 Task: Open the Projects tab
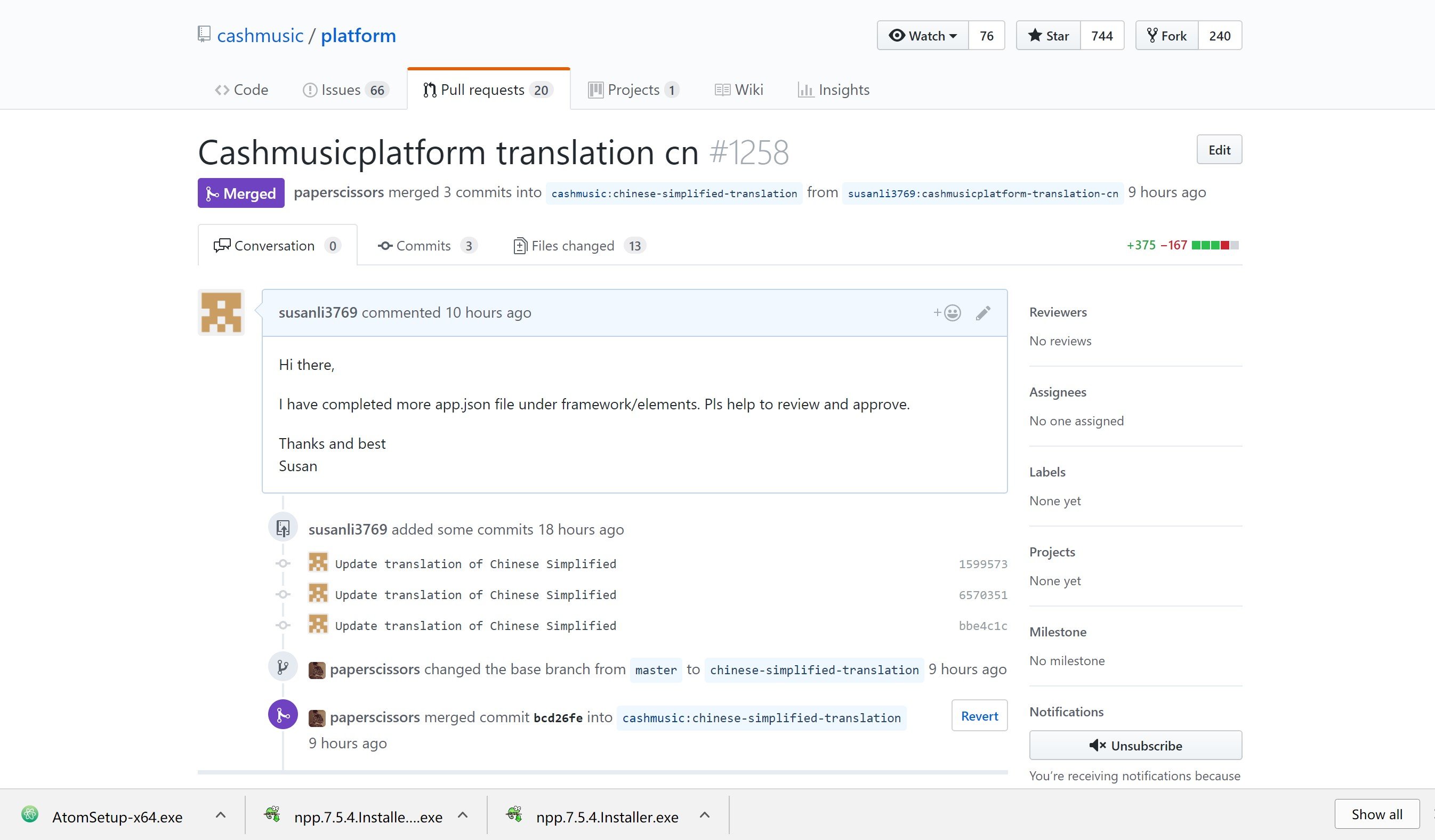tap(633, 90)
